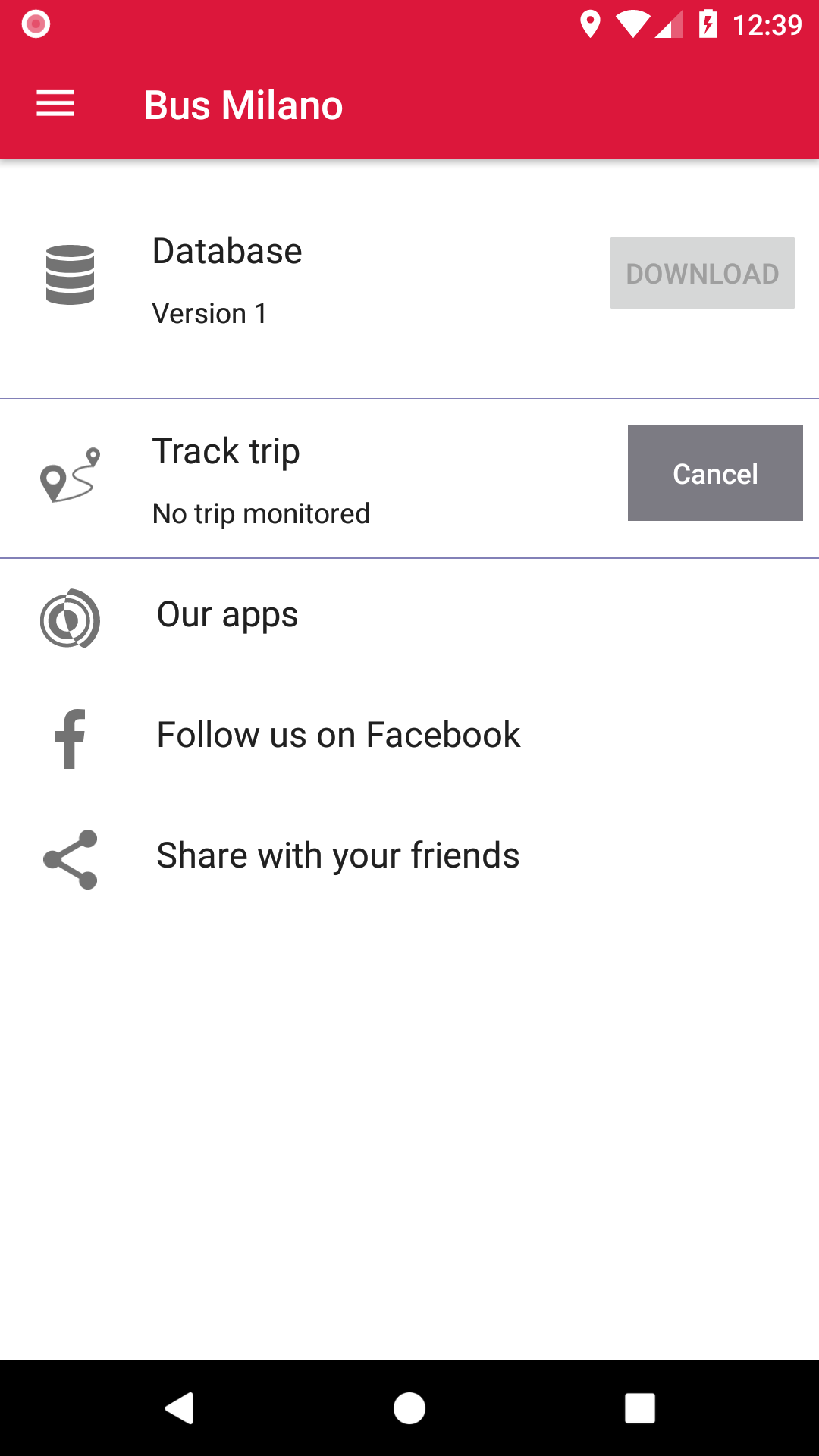
Task: Select Follow us on Facebook
Action: (338, 735)
